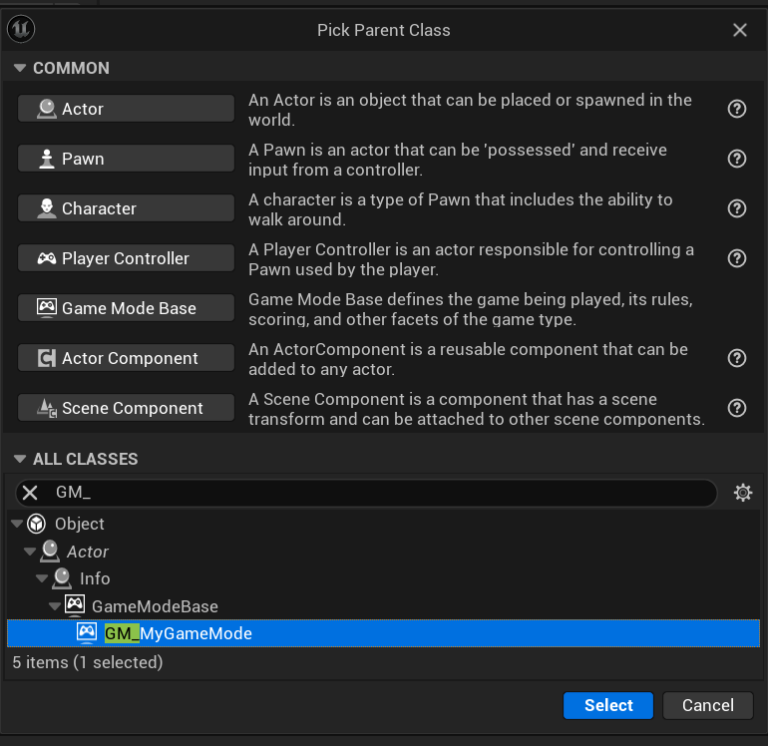Click the Unreal Engine logo icon
The height and width of the screenshot is (746, 768).
pyautogui.click(x=21, y=29)
